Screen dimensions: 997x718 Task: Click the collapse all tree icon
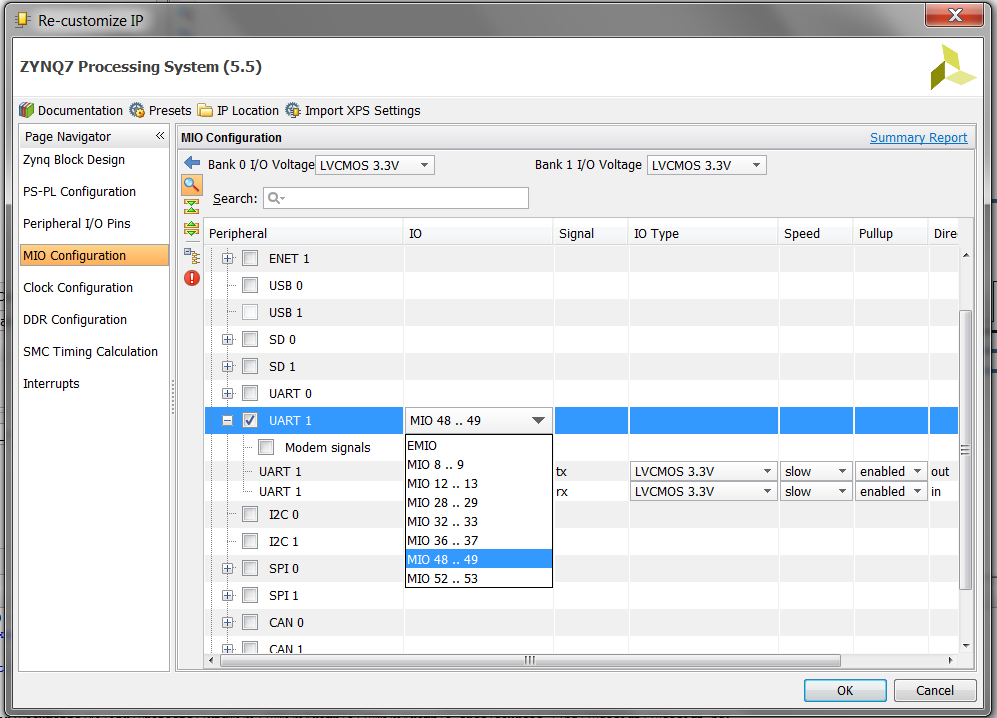point(191,206)
